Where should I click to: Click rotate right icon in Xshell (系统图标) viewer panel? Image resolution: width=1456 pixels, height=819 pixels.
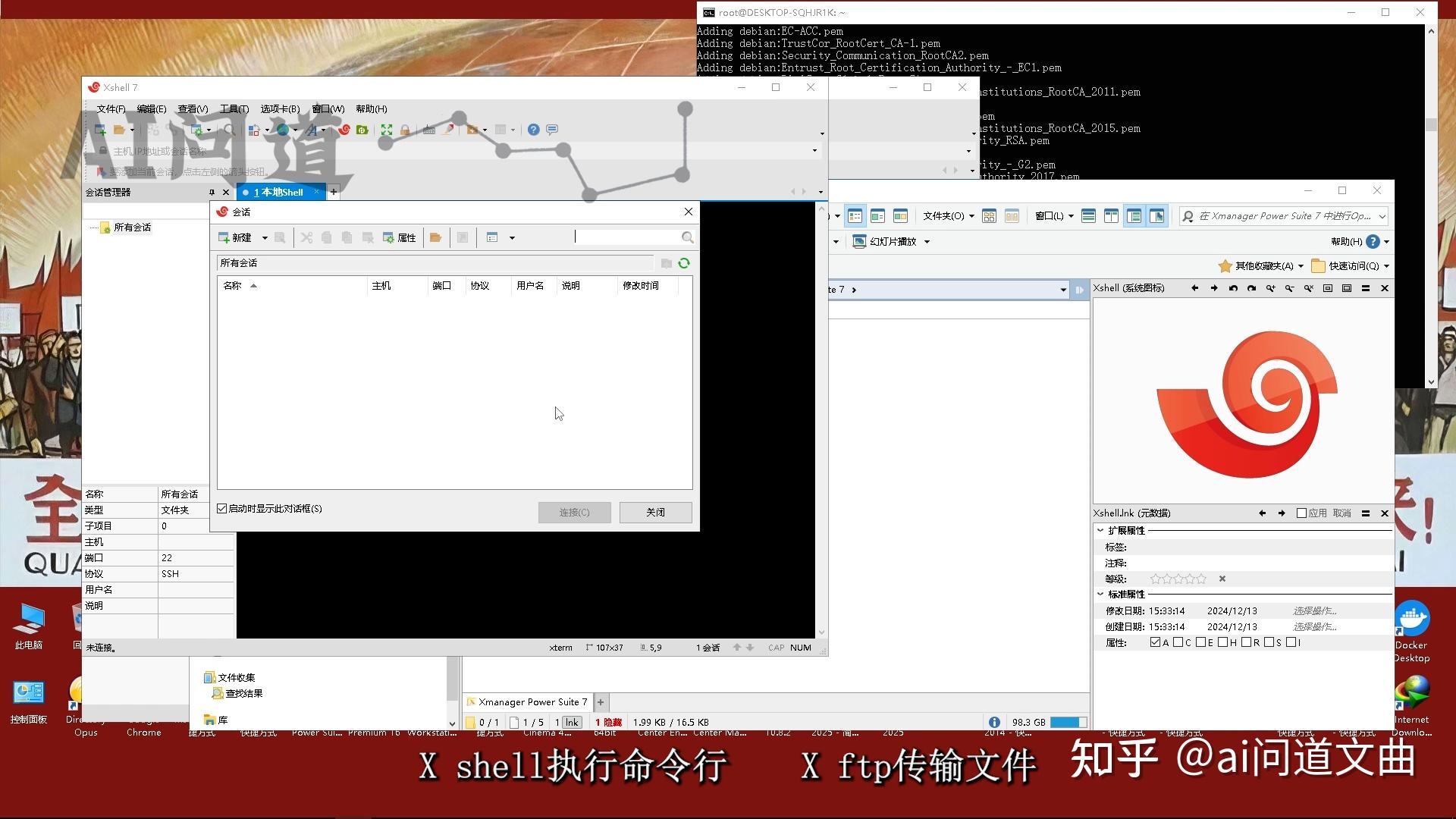tap(1252, 288)
